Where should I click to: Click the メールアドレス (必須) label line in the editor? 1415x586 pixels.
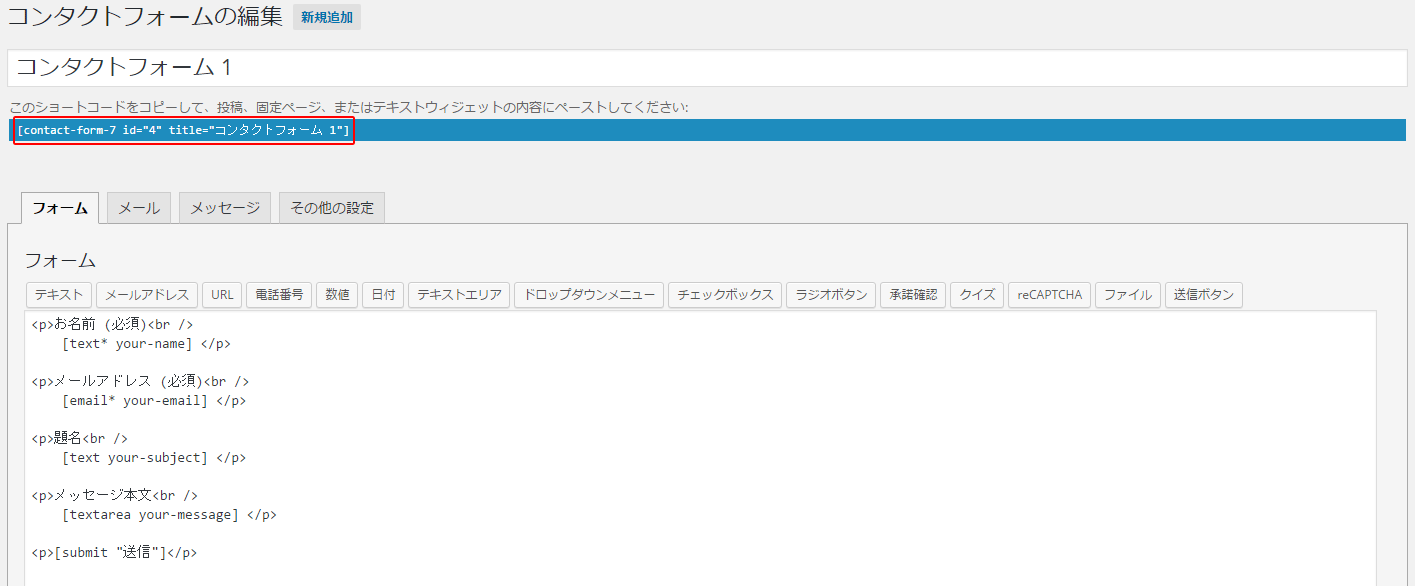[x=140, y=381]
